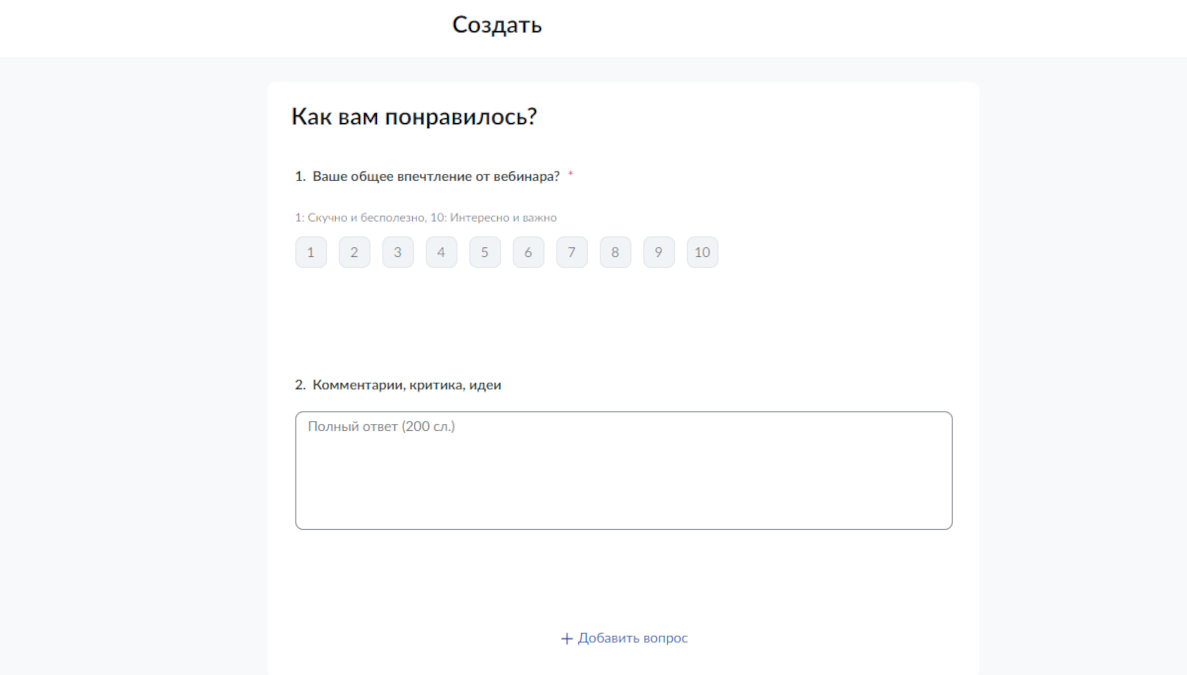Pick rating 8 on the scale
This screenshot has height=675, width=1187.
coord(615,252)
